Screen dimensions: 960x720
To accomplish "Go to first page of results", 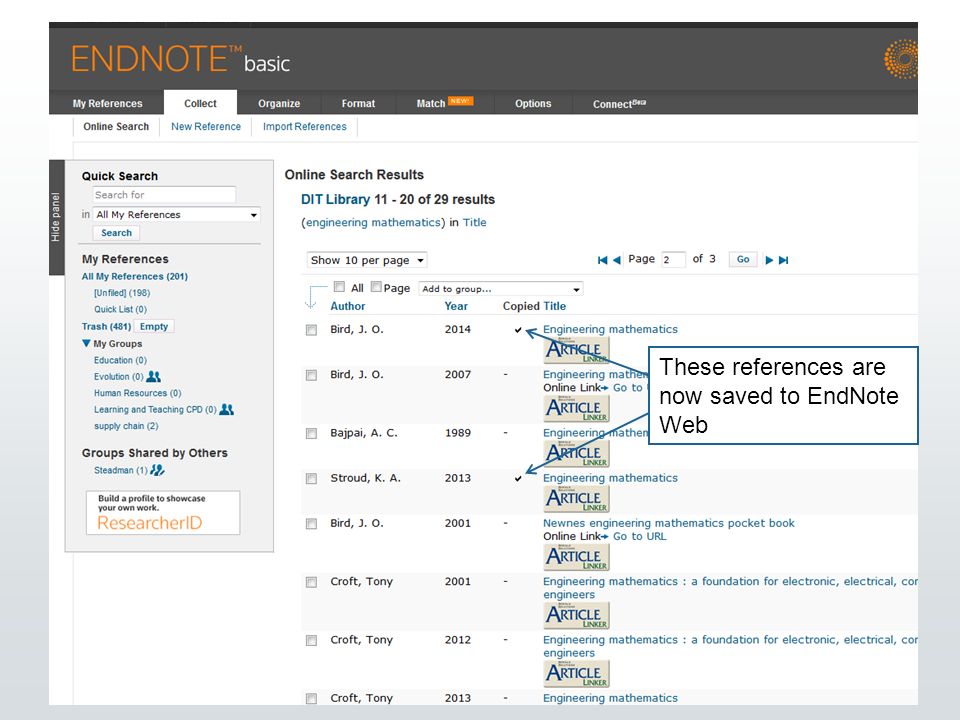I will click(x=602, y=260).
